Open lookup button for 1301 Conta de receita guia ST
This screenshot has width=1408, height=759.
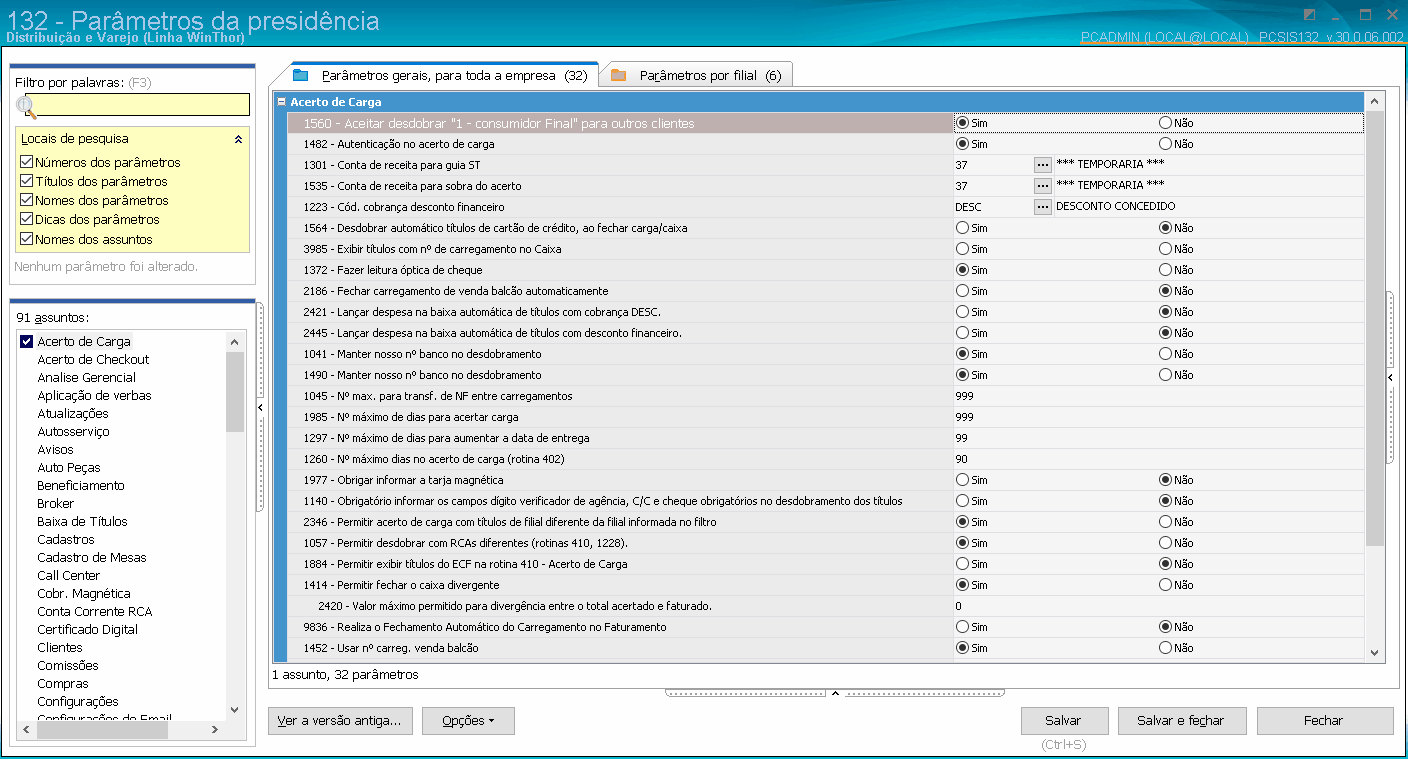pyautogui.click(x=1042, y=165)
